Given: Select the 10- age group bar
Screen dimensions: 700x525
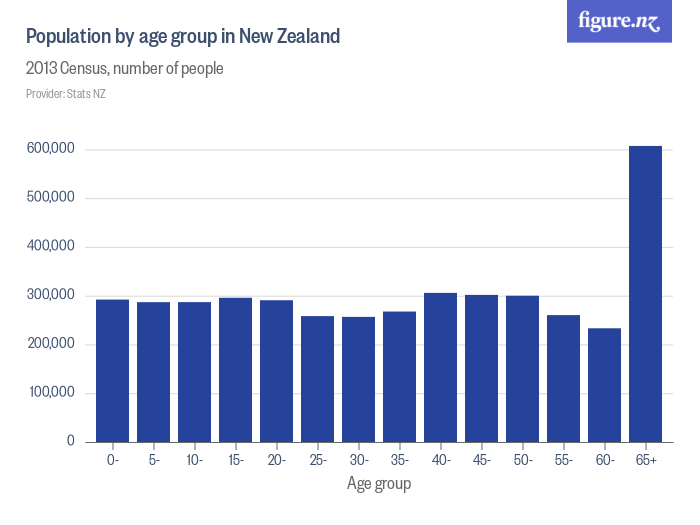Looking at the screenshot, I should [194, 371].
